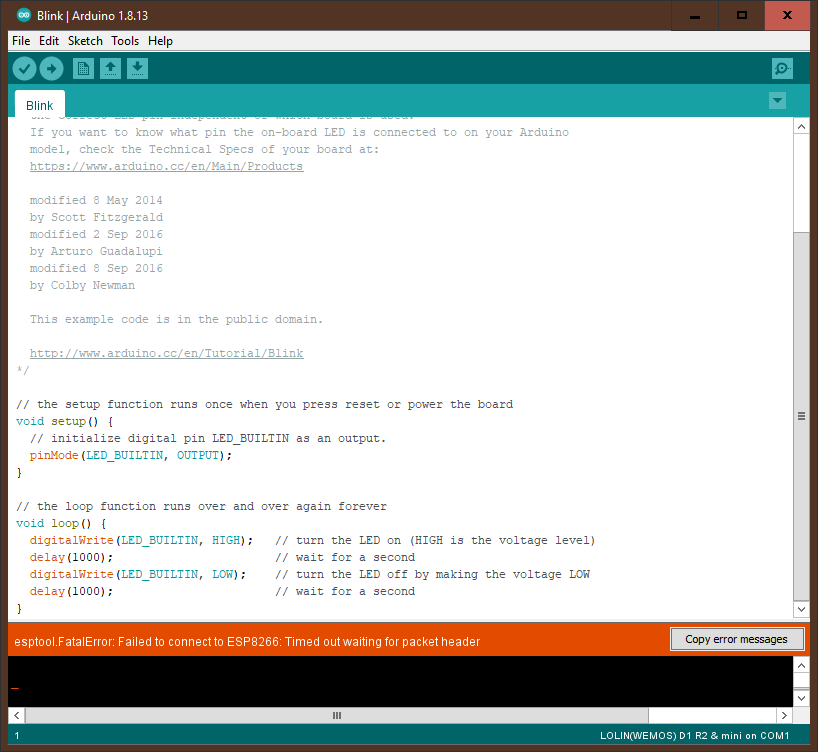818x752 pixels.
Task: Click the Copy error messages button
Action: pos(736,639)
